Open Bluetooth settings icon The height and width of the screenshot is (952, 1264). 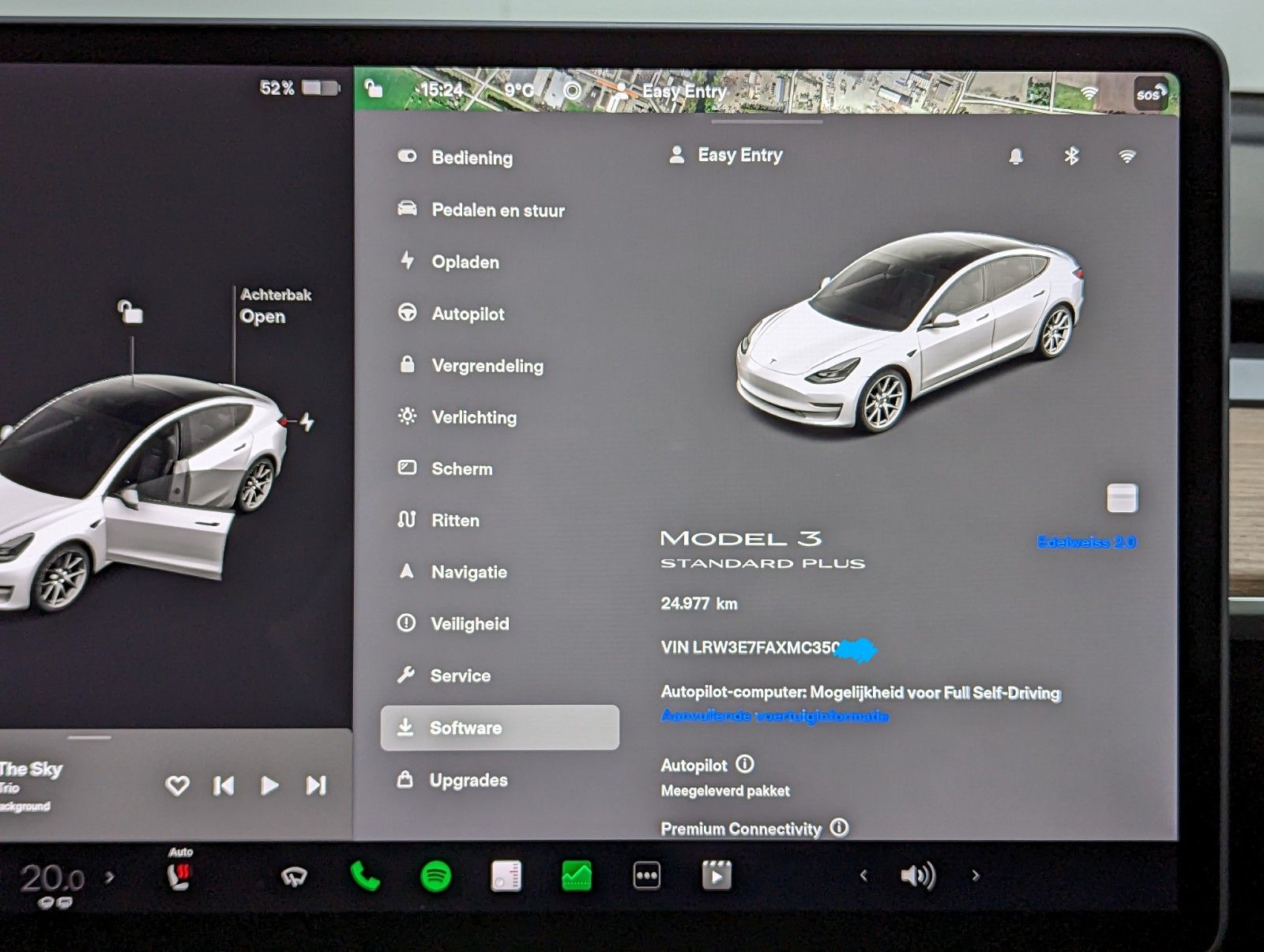(1071, 156)
